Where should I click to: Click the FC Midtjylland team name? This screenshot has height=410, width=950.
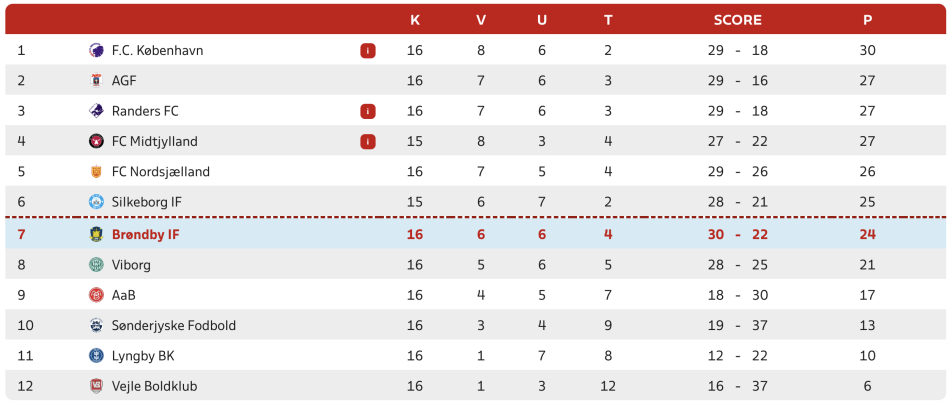[154, 142]
